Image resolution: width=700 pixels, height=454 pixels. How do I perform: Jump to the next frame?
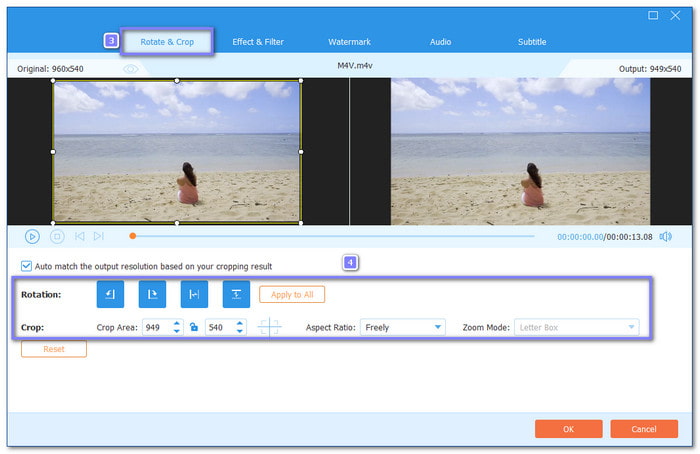pyautogui.click(x=99, y=236)
